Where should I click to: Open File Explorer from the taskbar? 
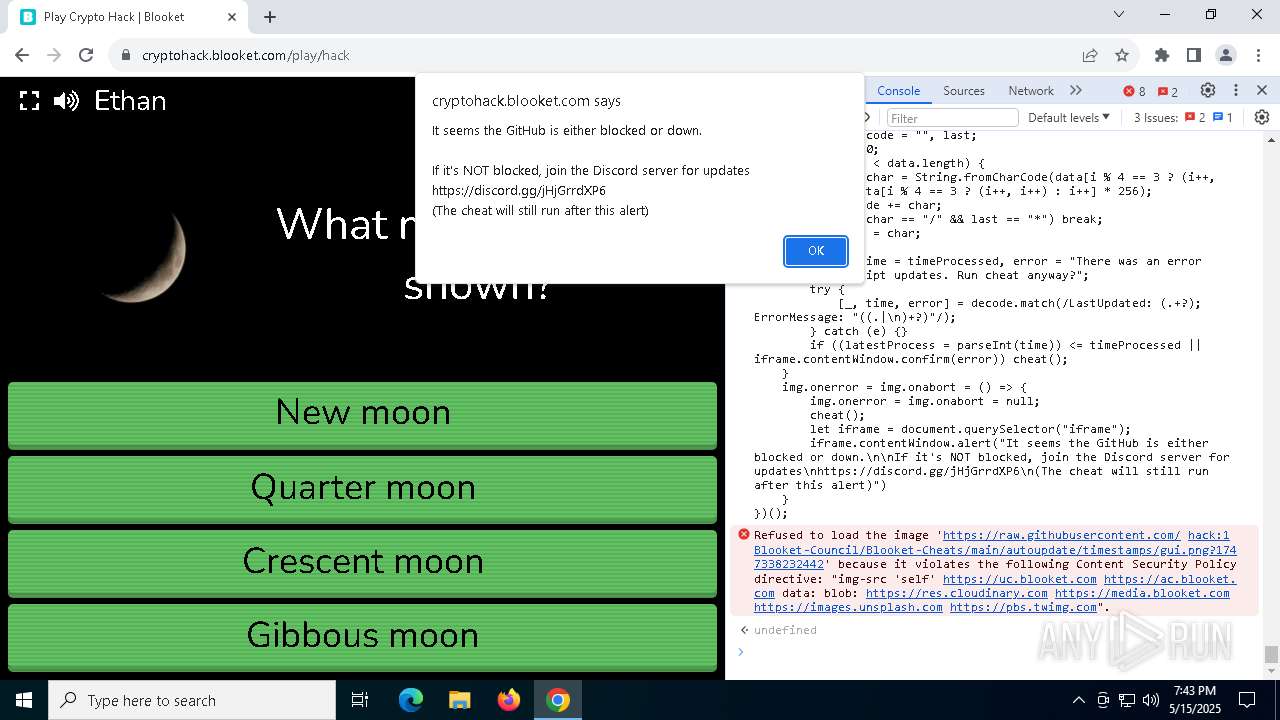pyautogui.click(x=459, y=700)
